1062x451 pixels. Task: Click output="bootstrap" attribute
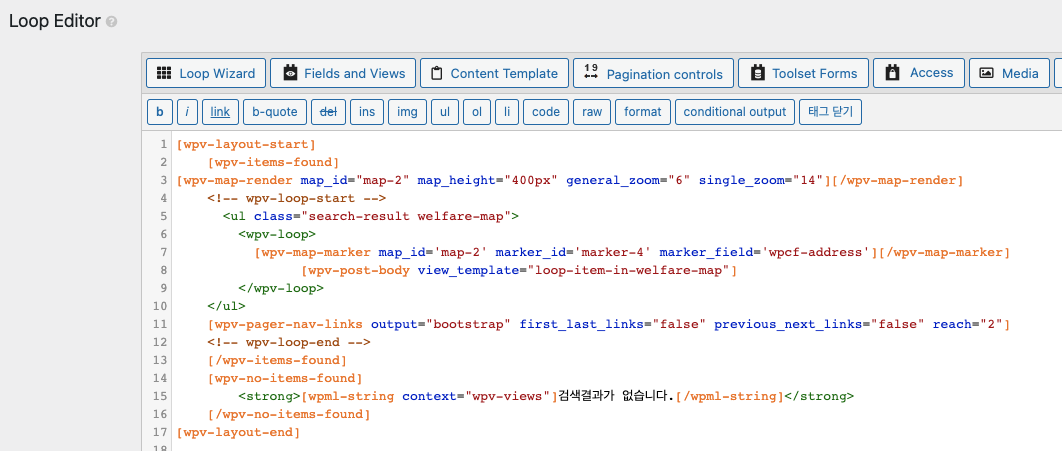click(441, 324)
